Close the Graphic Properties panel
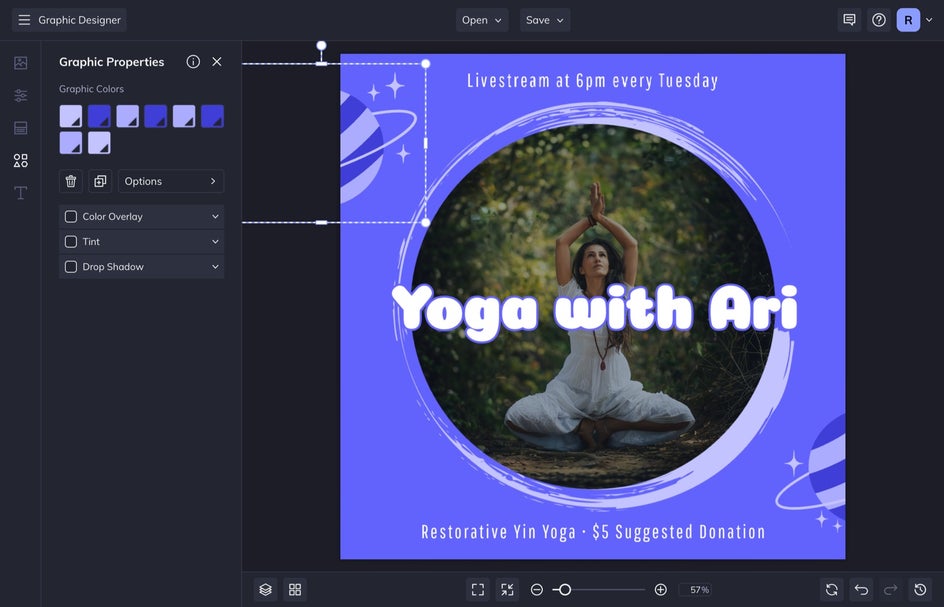 (x=217, y=62)
